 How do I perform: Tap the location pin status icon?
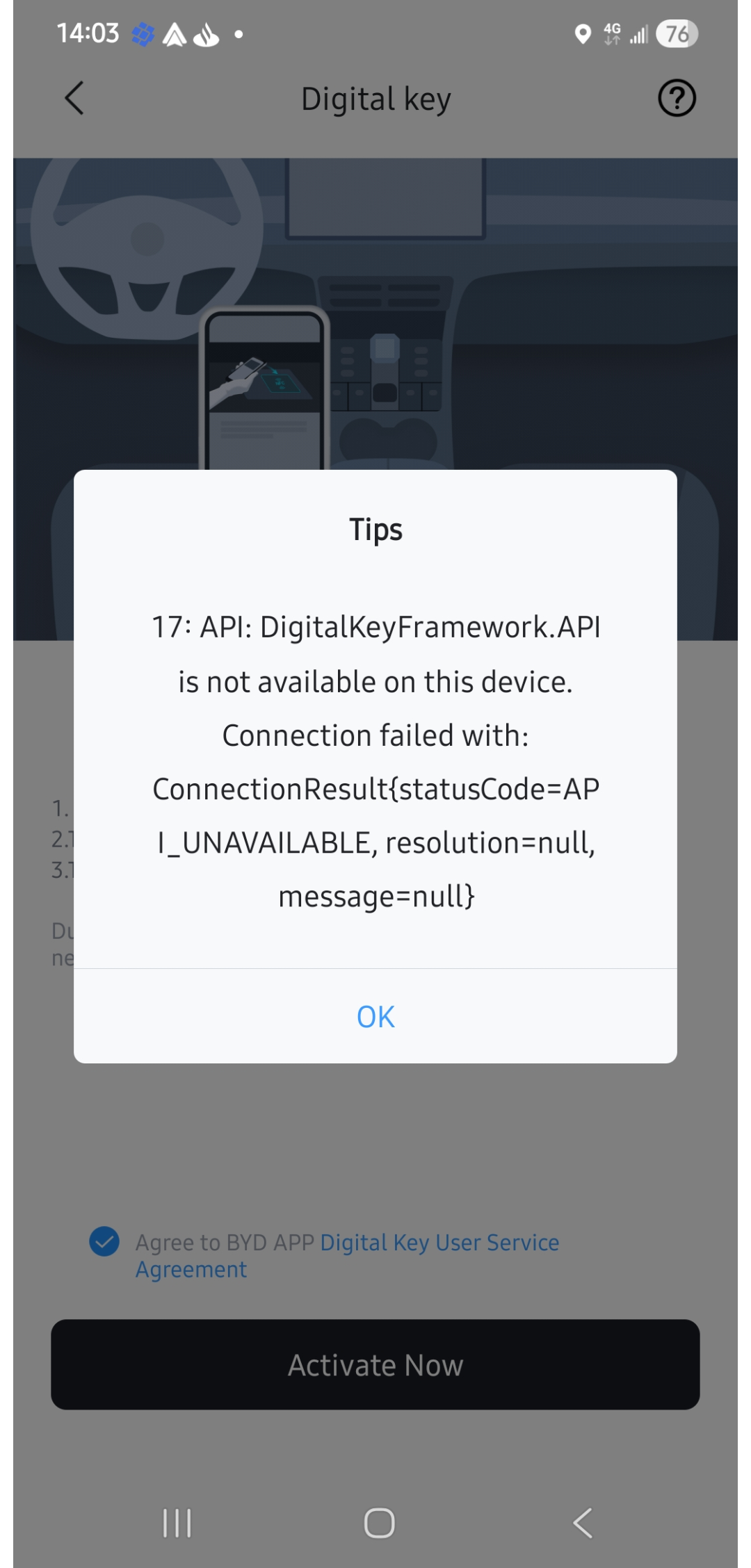coord(583,33)
